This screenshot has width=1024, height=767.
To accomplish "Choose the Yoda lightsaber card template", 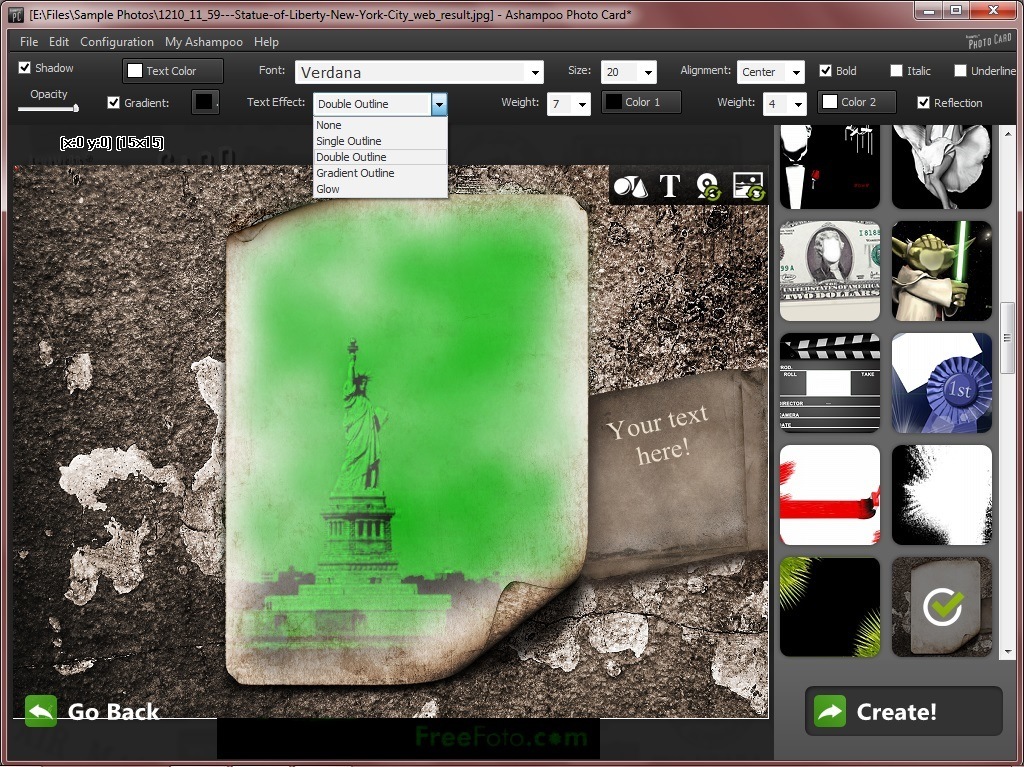I will [941, 271].
